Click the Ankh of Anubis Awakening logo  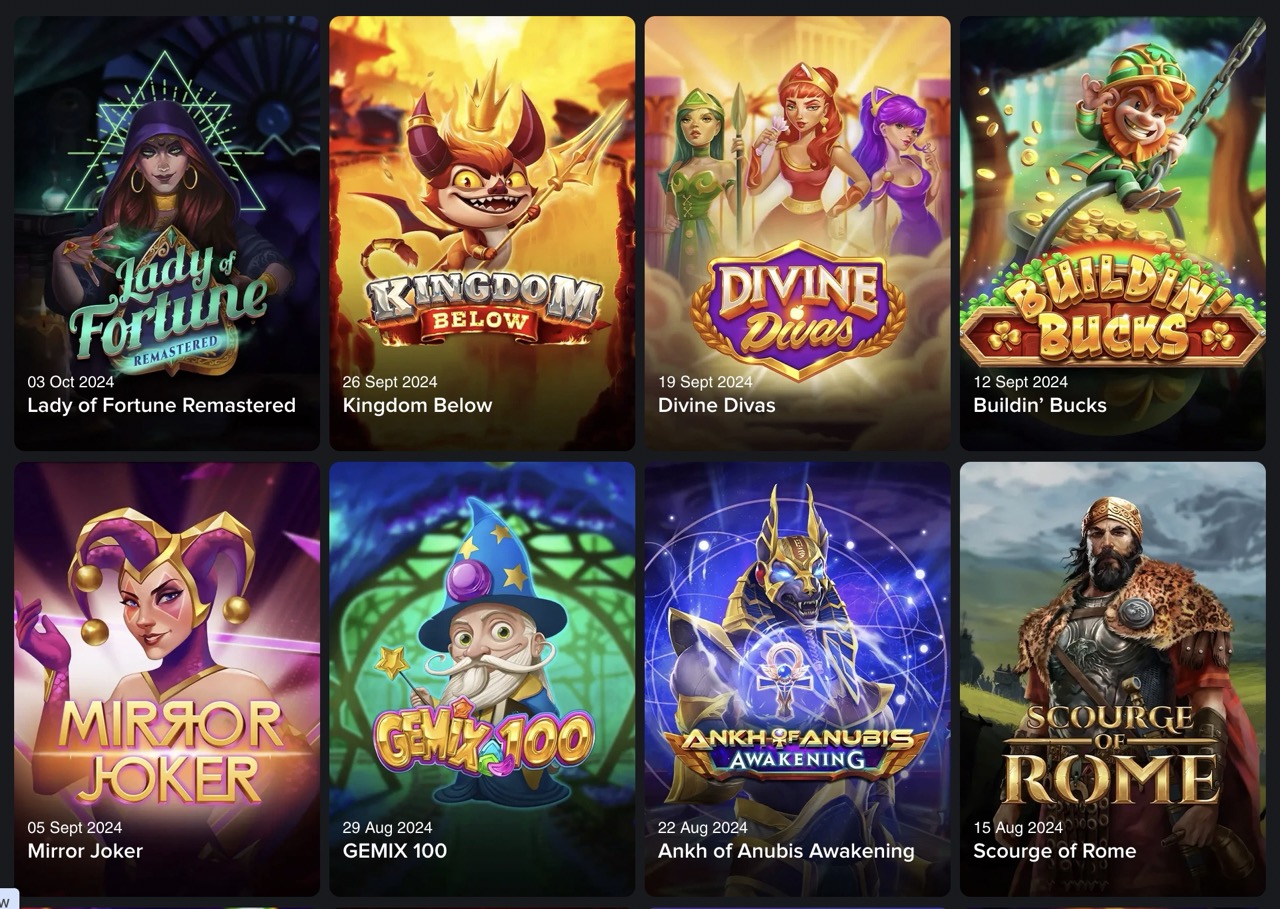click(x=798, y=746)
